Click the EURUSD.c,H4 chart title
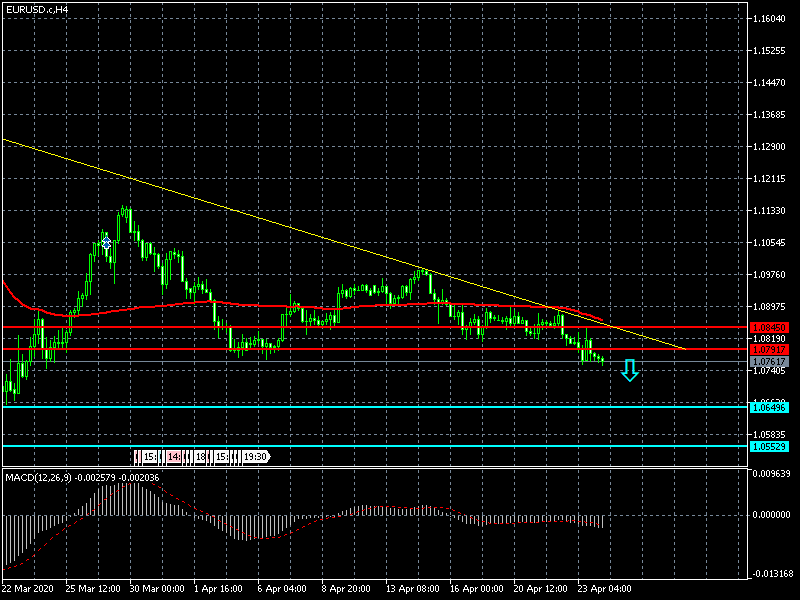 (x=37, y=9)
